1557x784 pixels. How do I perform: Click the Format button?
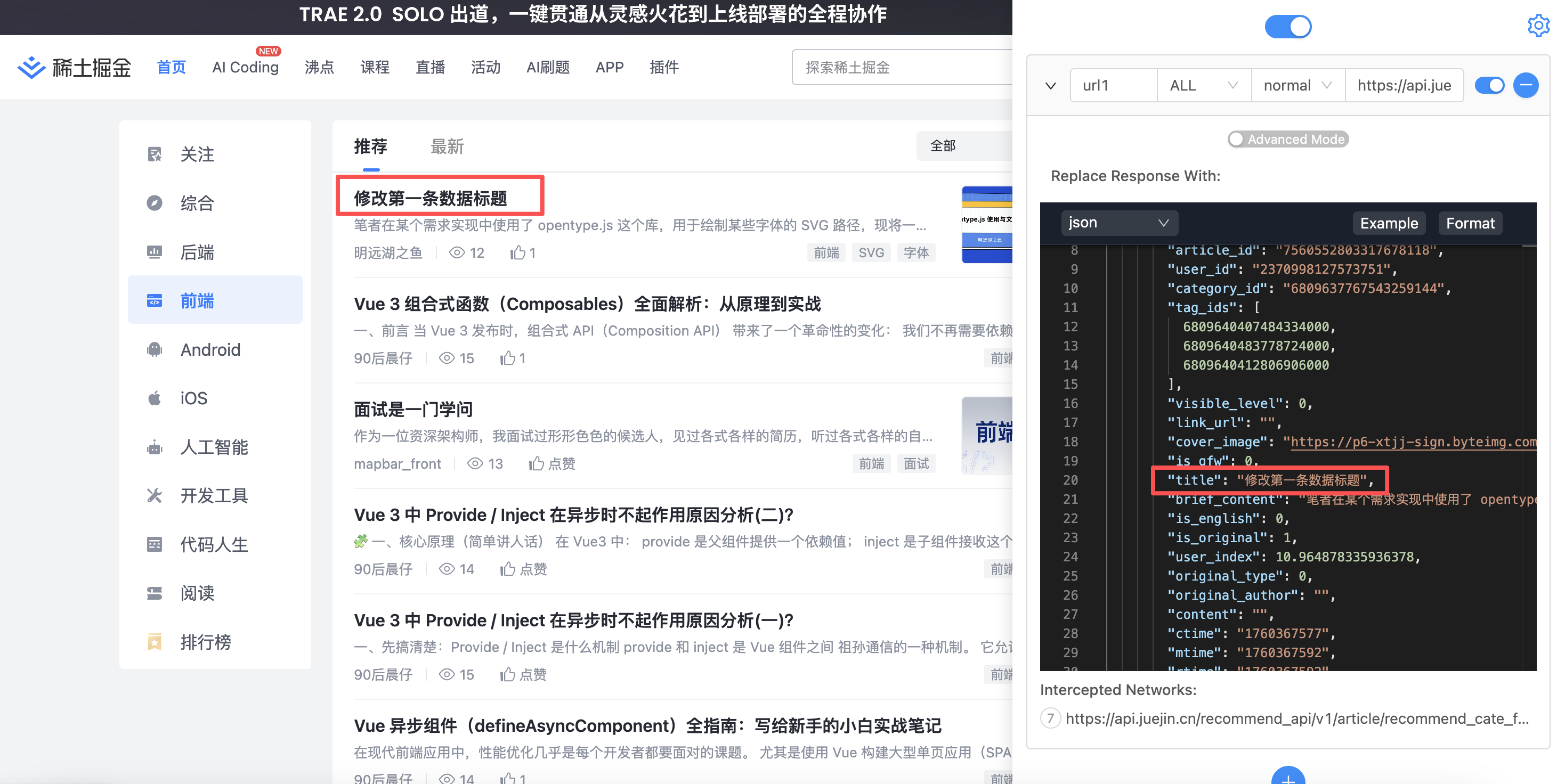(x=1470, y=223)
